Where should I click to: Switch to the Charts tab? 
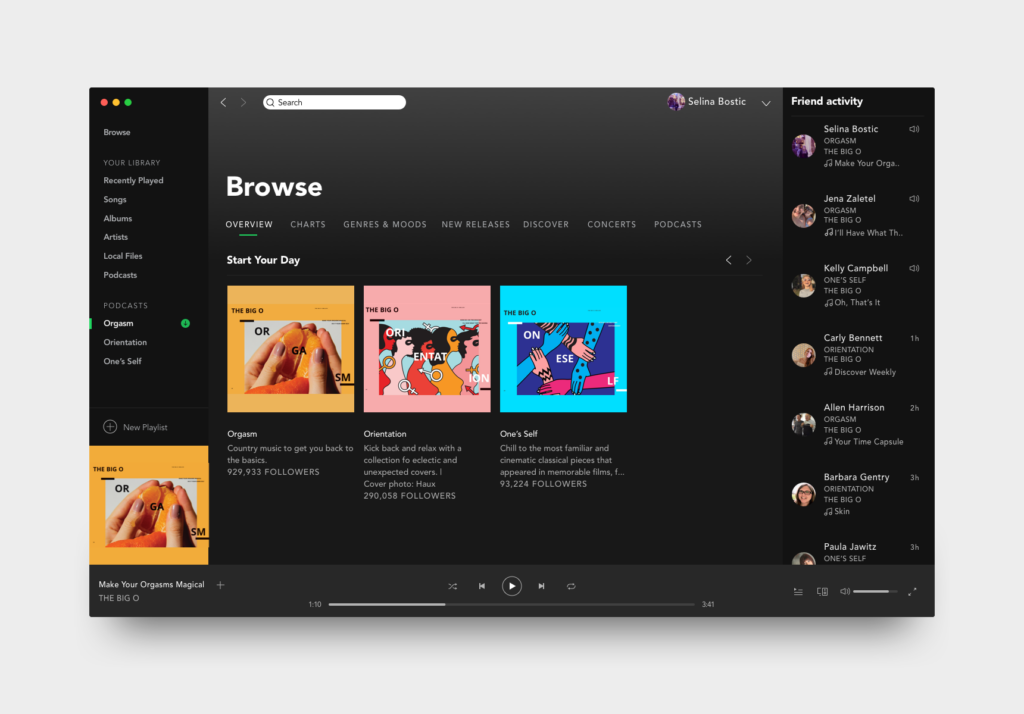click(x=308, y=224)
